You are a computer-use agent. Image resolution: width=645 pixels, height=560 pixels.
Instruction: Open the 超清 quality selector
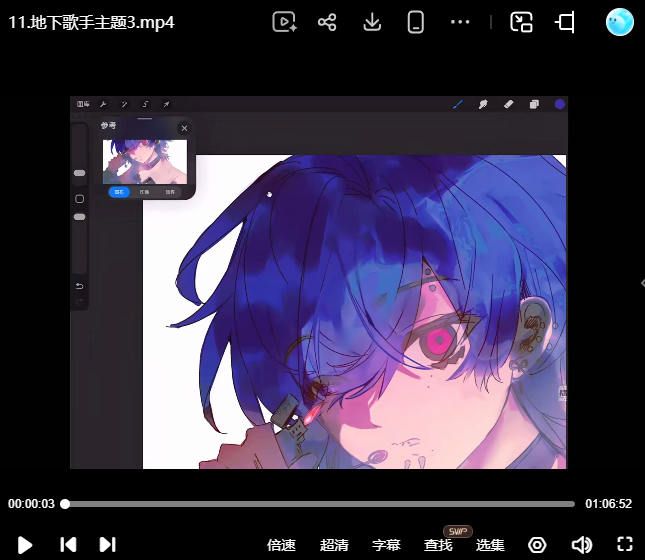point(334,545)
